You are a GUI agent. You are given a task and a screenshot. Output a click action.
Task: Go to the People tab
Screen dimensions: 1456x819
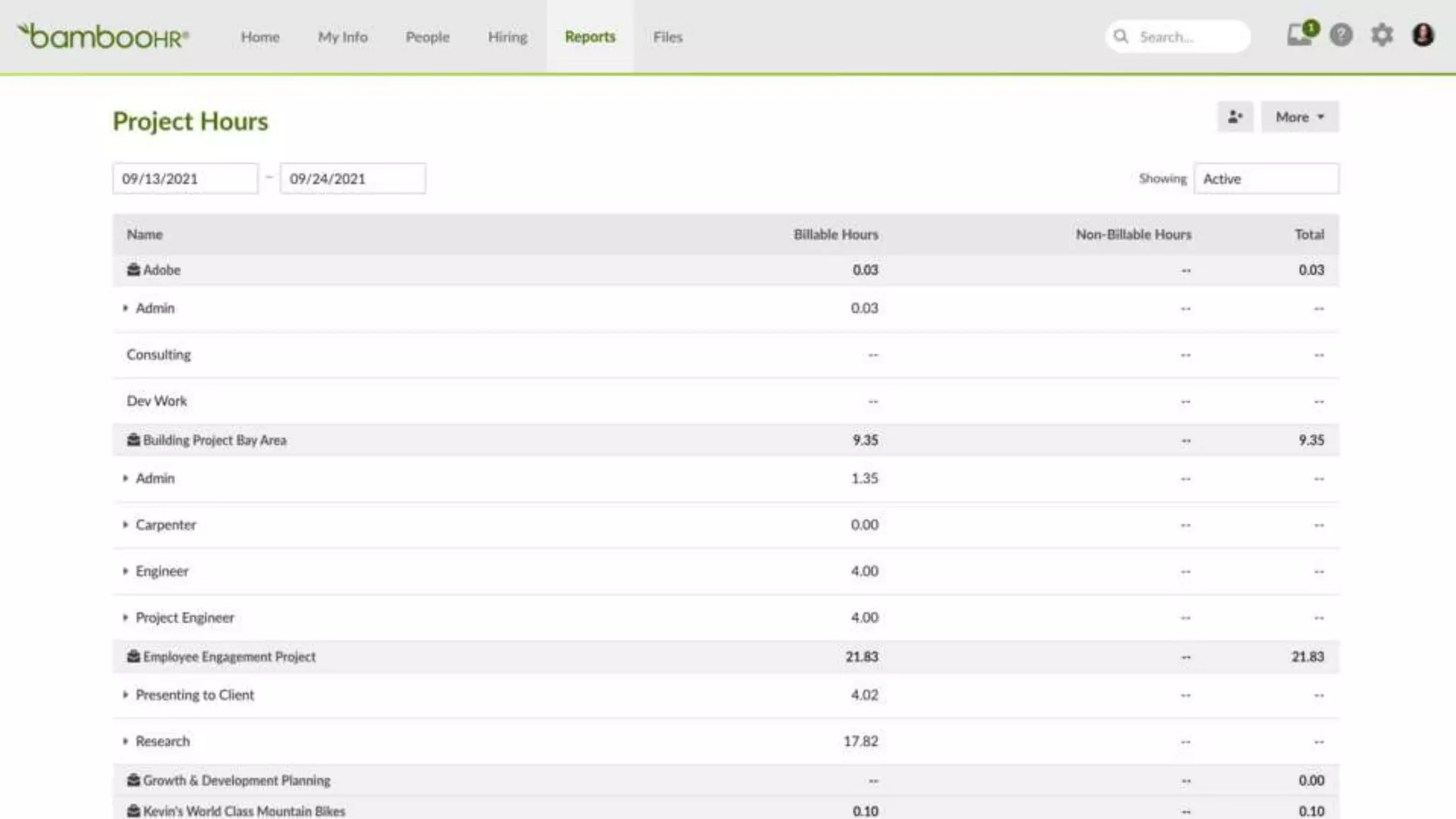(427, 37)
